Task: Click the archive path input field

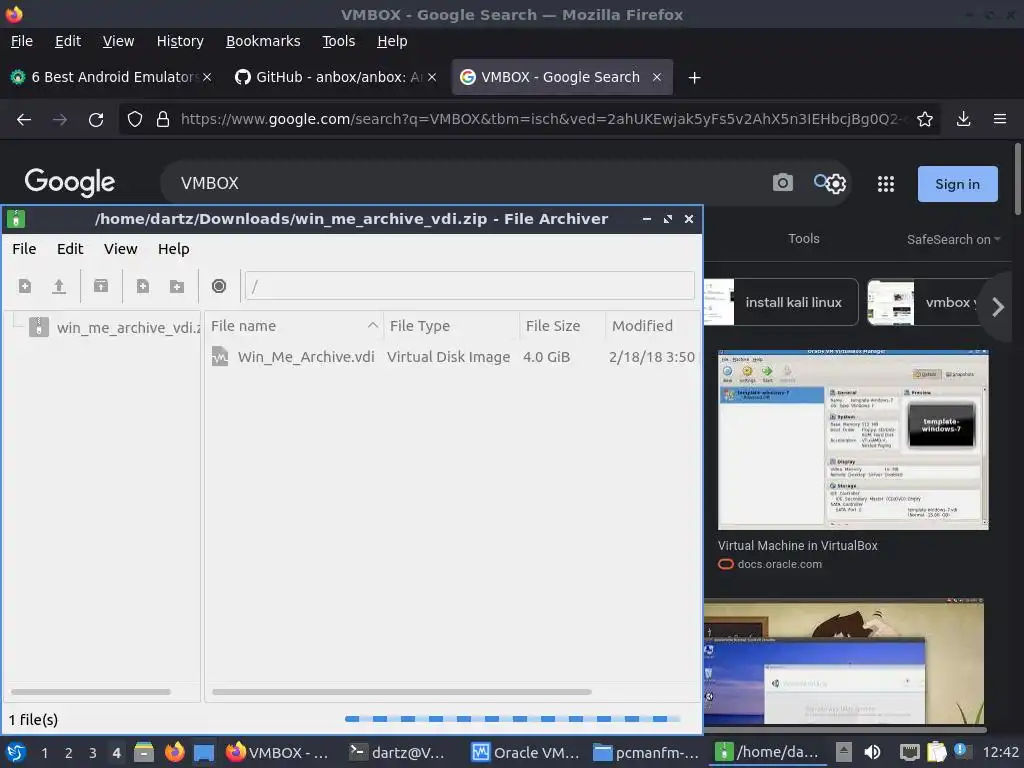Action: (x=470, y=286)
